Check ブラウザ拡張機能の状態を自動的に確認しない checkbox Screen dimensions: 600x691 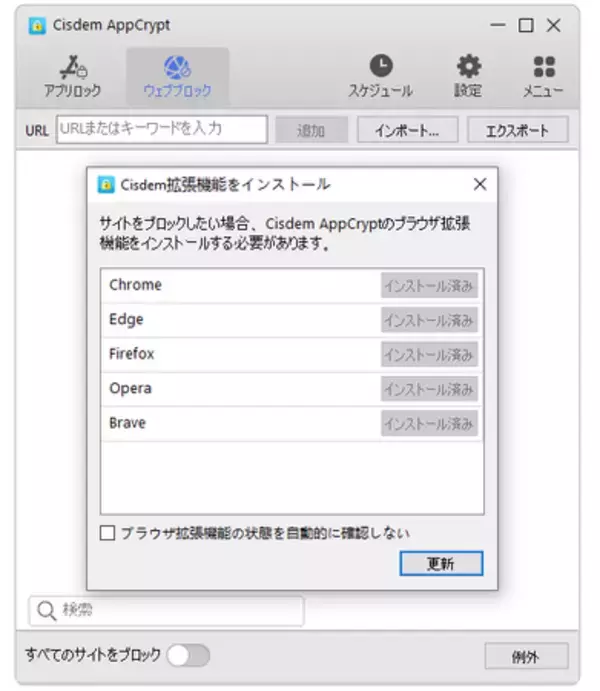(108, 533)
